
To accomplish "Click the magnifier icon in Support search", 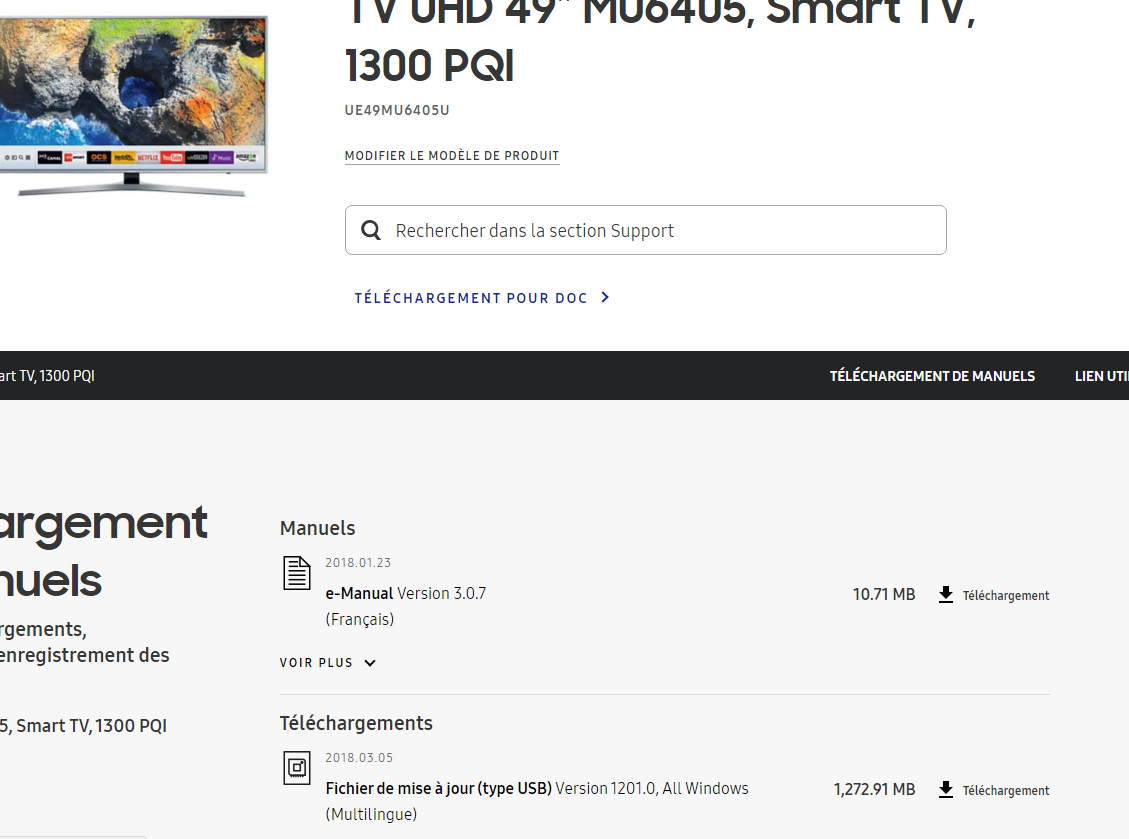I will click(x=371, y=231).
